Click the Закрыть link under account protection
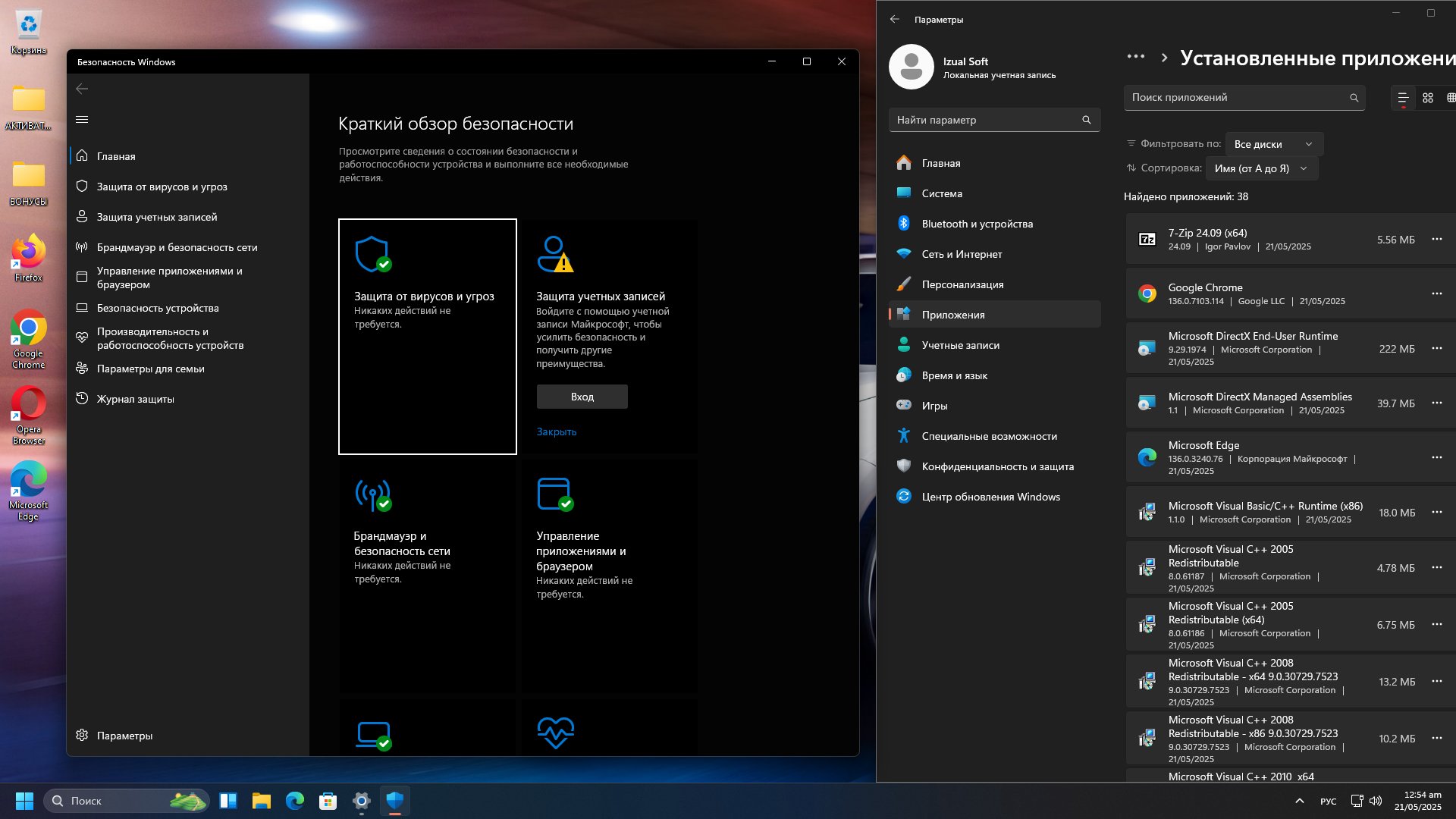The image size is (1456, 819). (x=556, y=431)
